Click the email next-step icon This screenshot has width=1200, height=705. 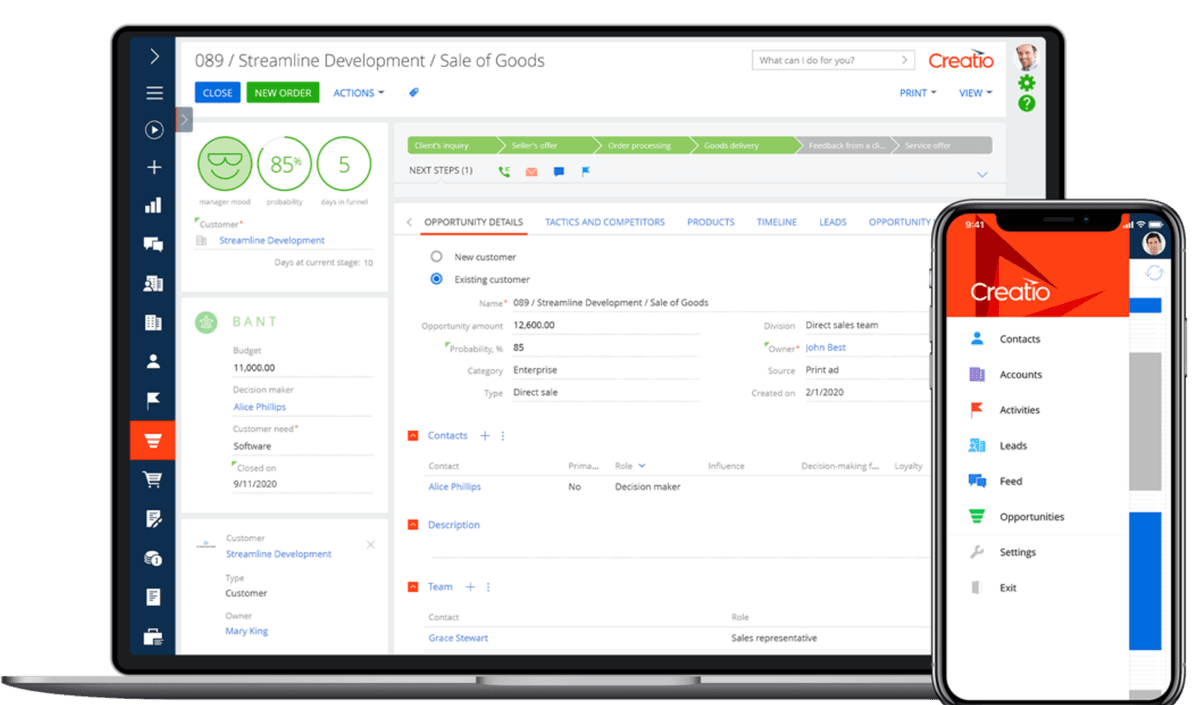(x=531, y=171)
